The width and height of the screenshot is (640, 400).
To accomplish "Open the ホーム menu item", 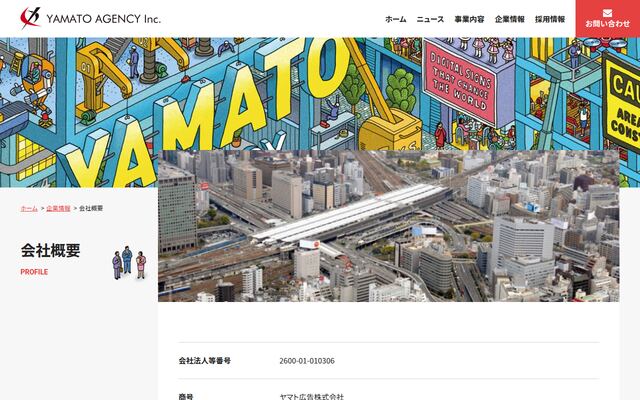I will coord(396,19).
